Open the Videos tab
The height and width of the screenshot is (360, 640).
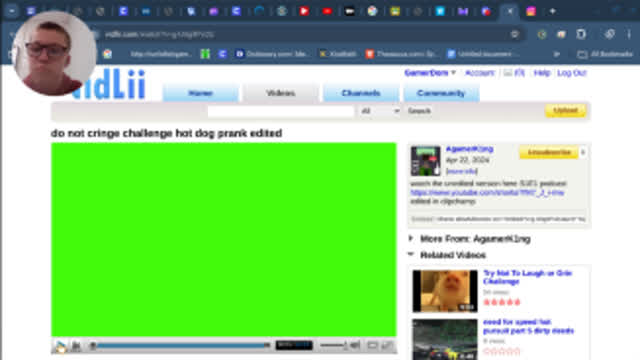coord(280,93)
